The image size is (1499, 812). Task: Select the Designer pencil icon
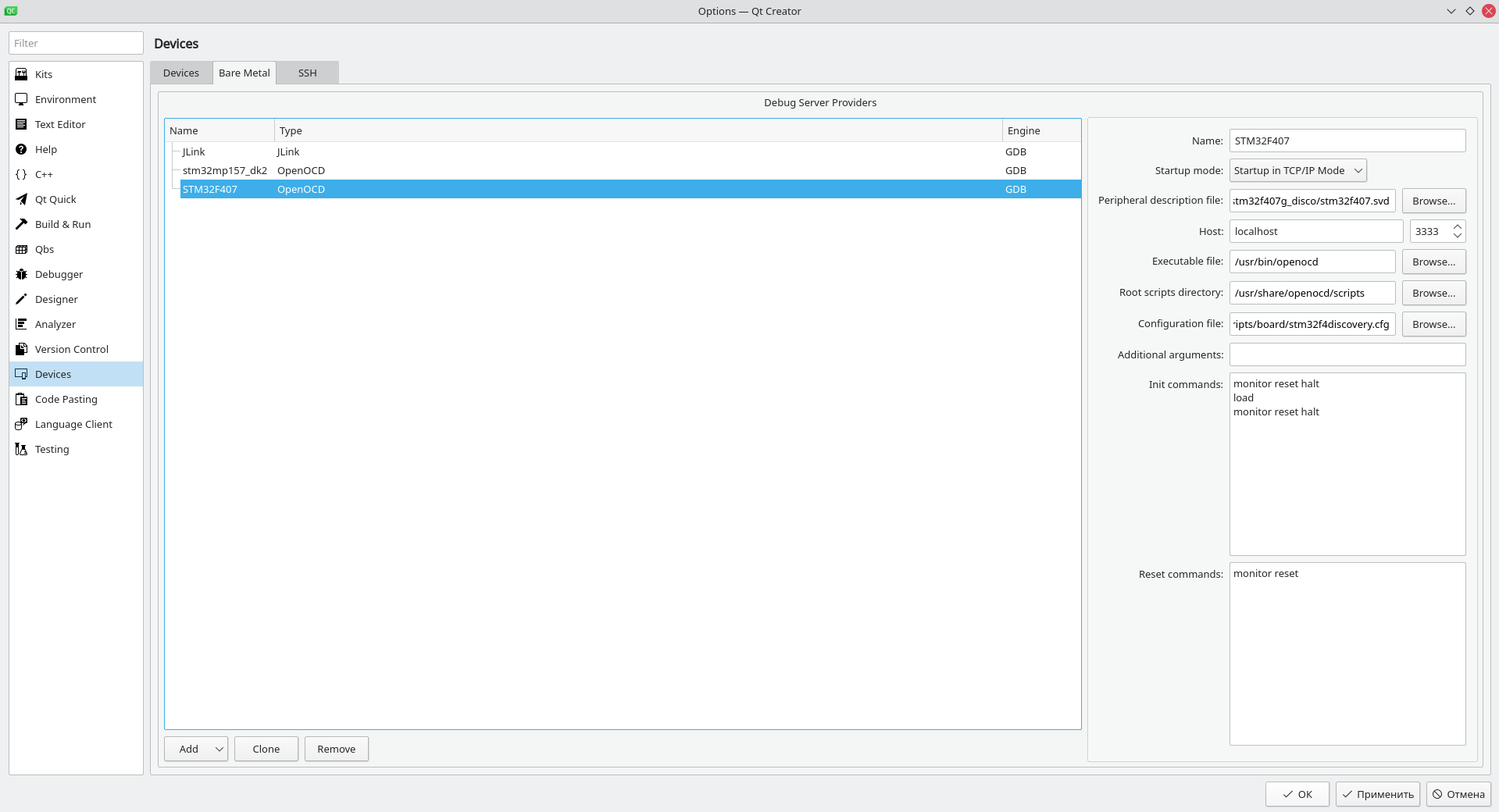[x=21, y=299]
